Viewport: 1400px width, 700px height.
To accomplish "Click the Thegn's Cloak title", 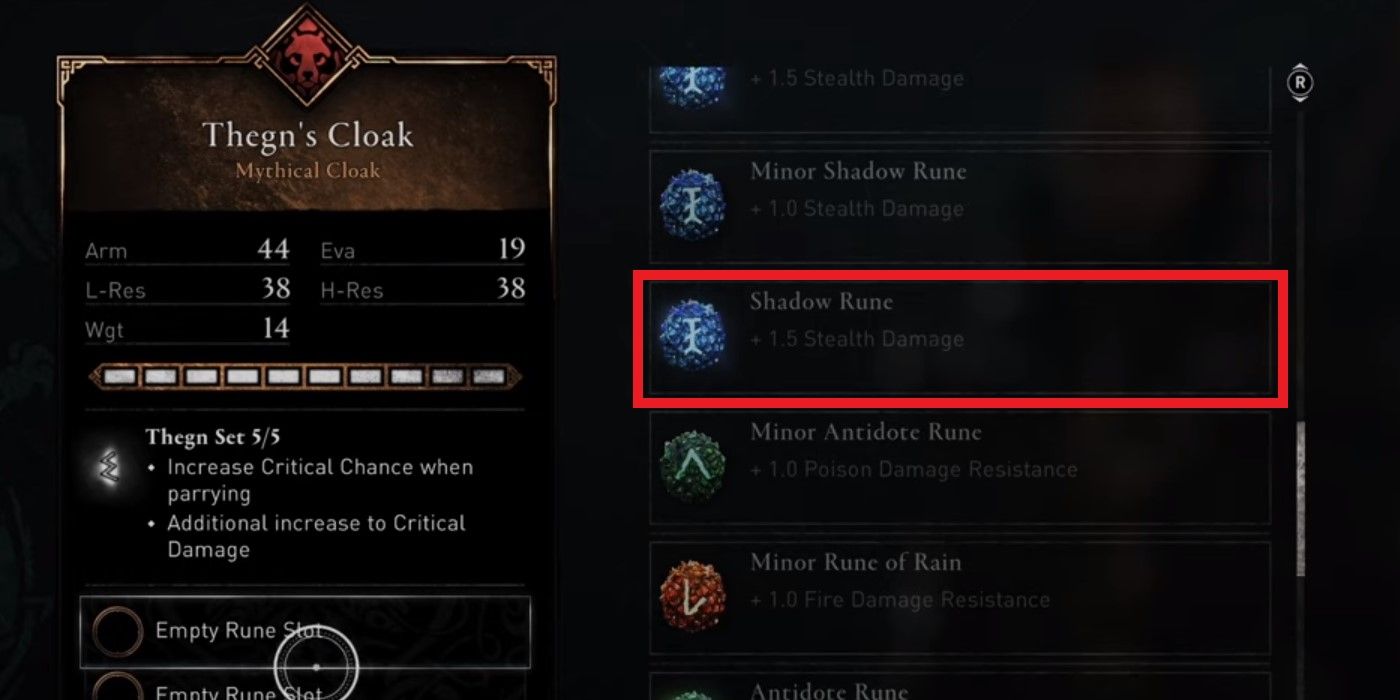I will (308, 135).
